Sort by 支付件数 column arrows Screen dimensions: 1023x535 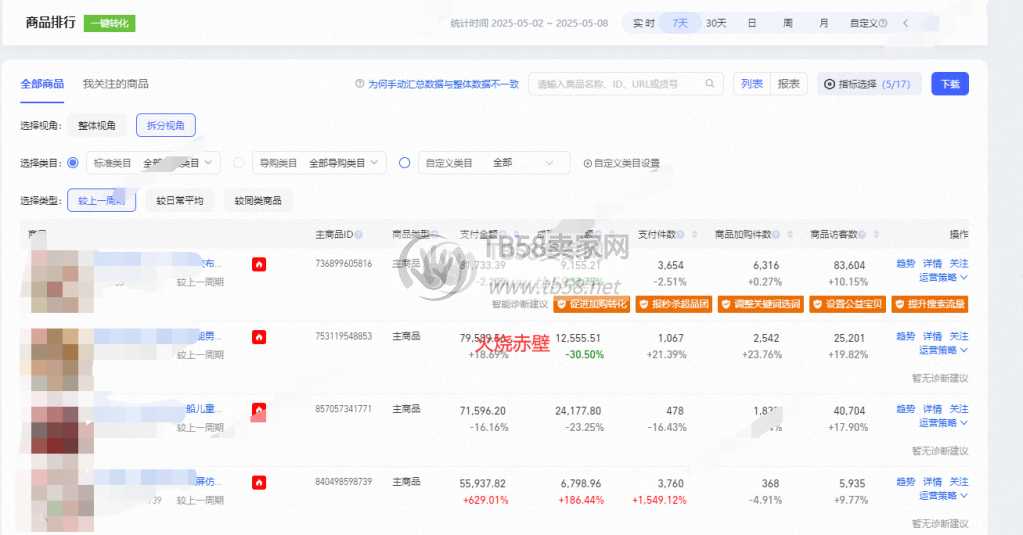click(x=694, y=234)
